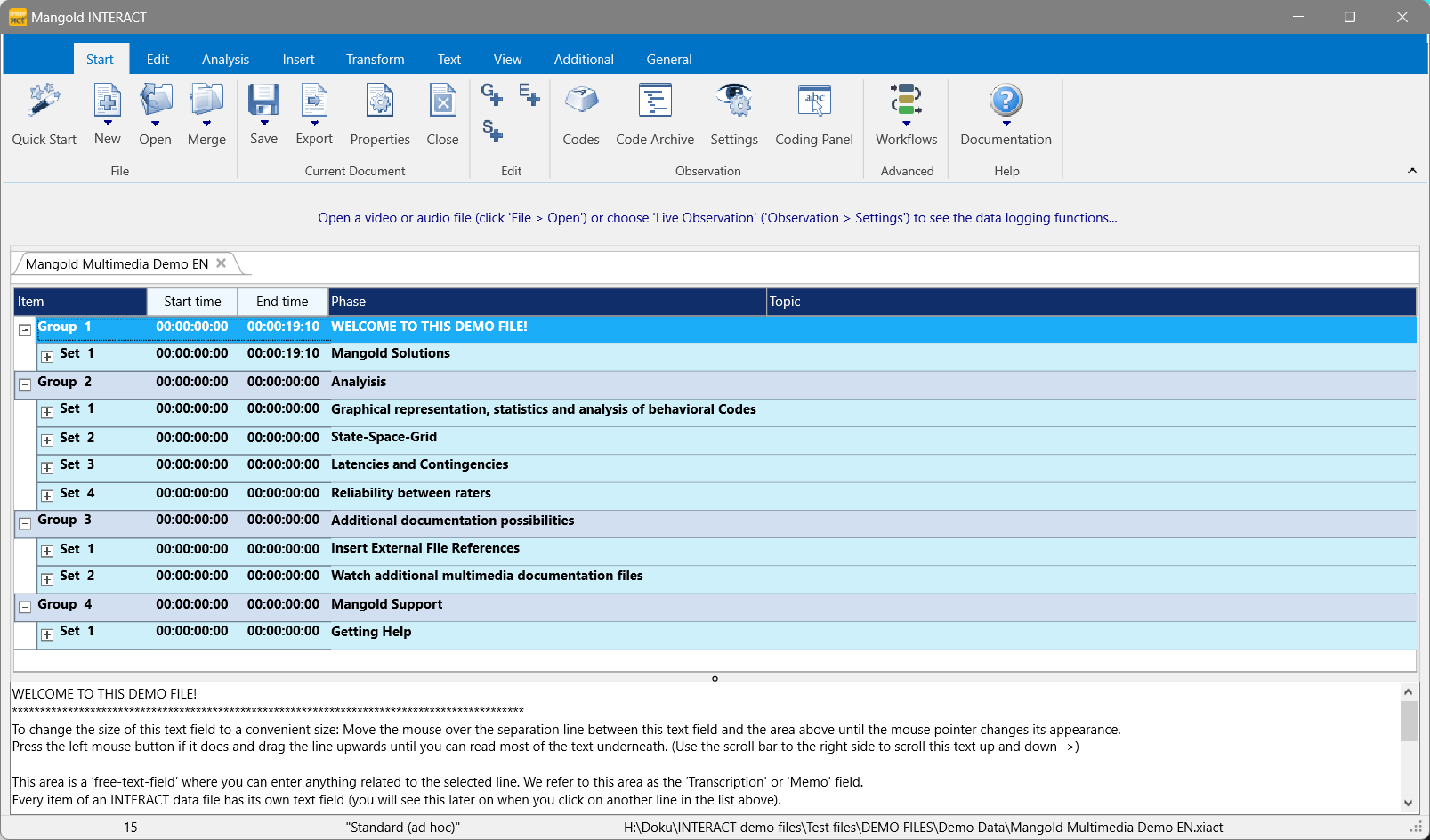Select Additional documentation possibilities row
The height and width of the screenshot is (840, 1430).
coord(715,522)
